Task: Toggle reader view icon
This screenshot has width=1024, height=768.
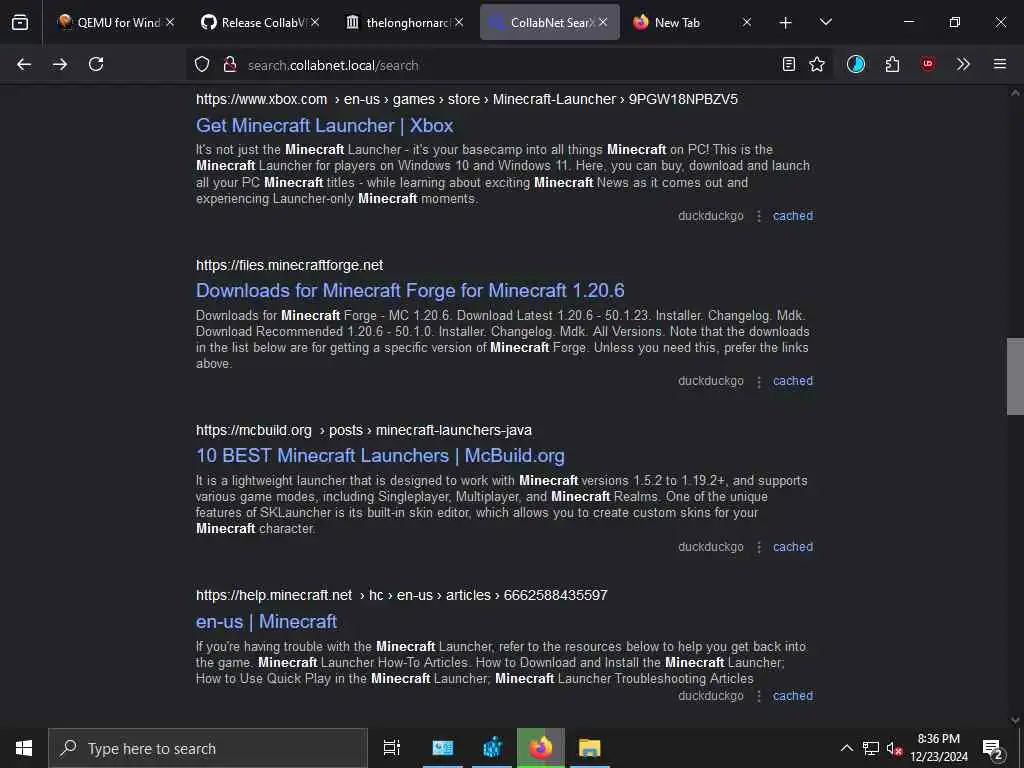Action: pos(789,64)
